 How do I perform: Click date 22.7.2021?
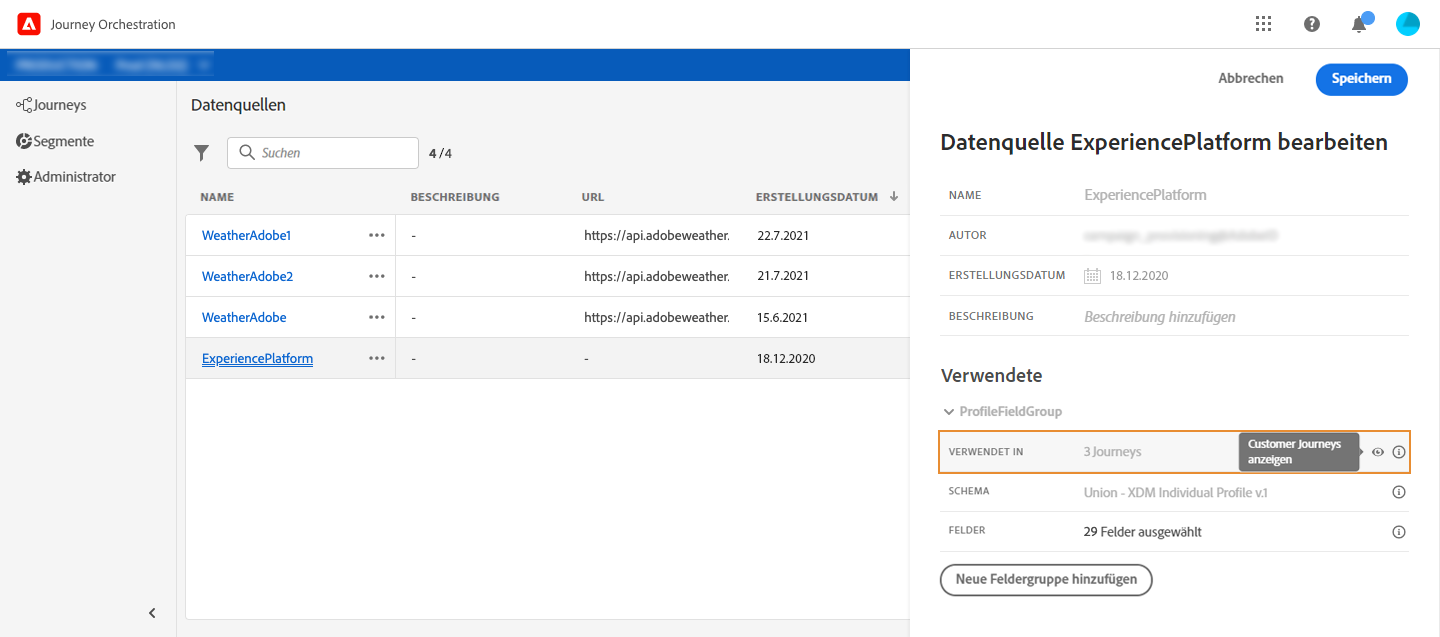[x=783, y=235]
